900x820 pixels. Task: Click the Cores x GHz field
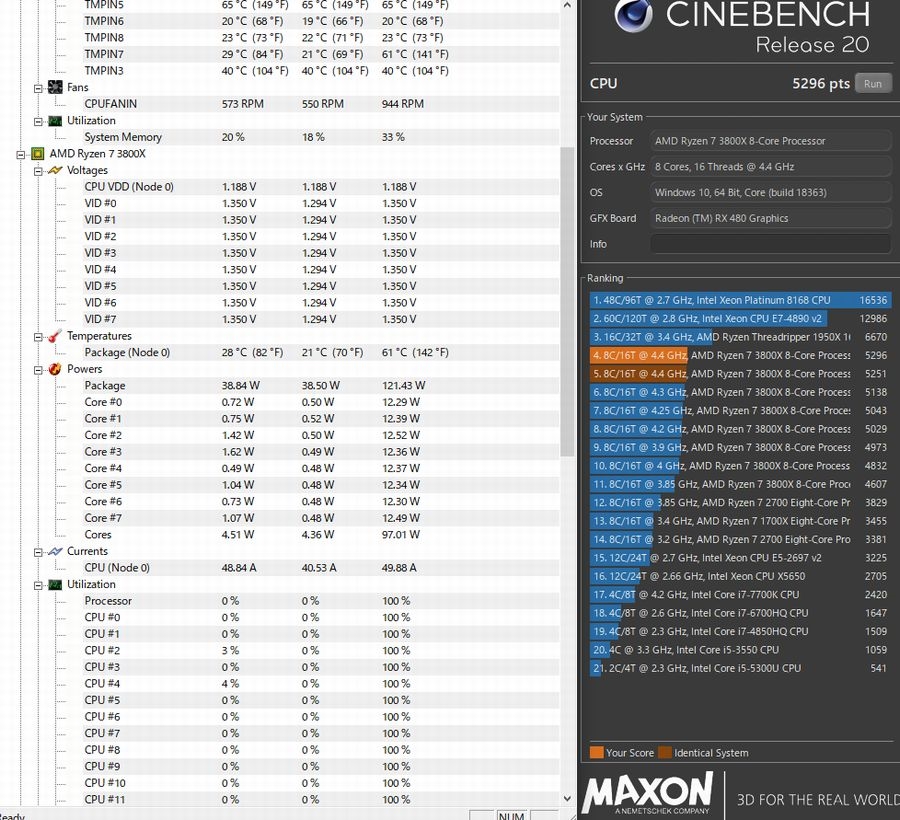[x=770, y=166]
